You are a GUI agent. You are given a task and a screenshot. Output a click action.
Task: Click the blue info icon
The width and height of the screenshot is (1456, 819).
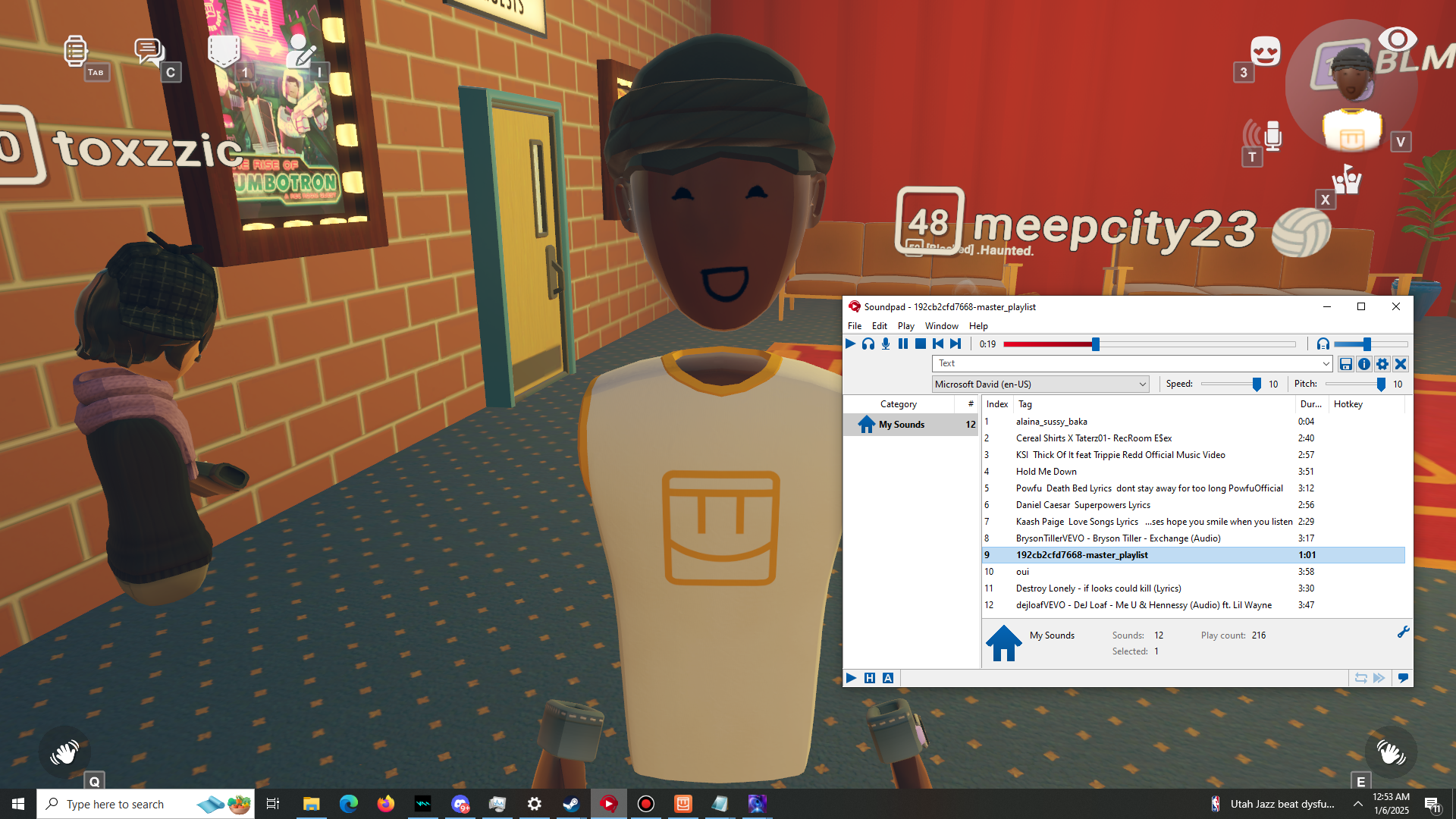coord(1364,364)
